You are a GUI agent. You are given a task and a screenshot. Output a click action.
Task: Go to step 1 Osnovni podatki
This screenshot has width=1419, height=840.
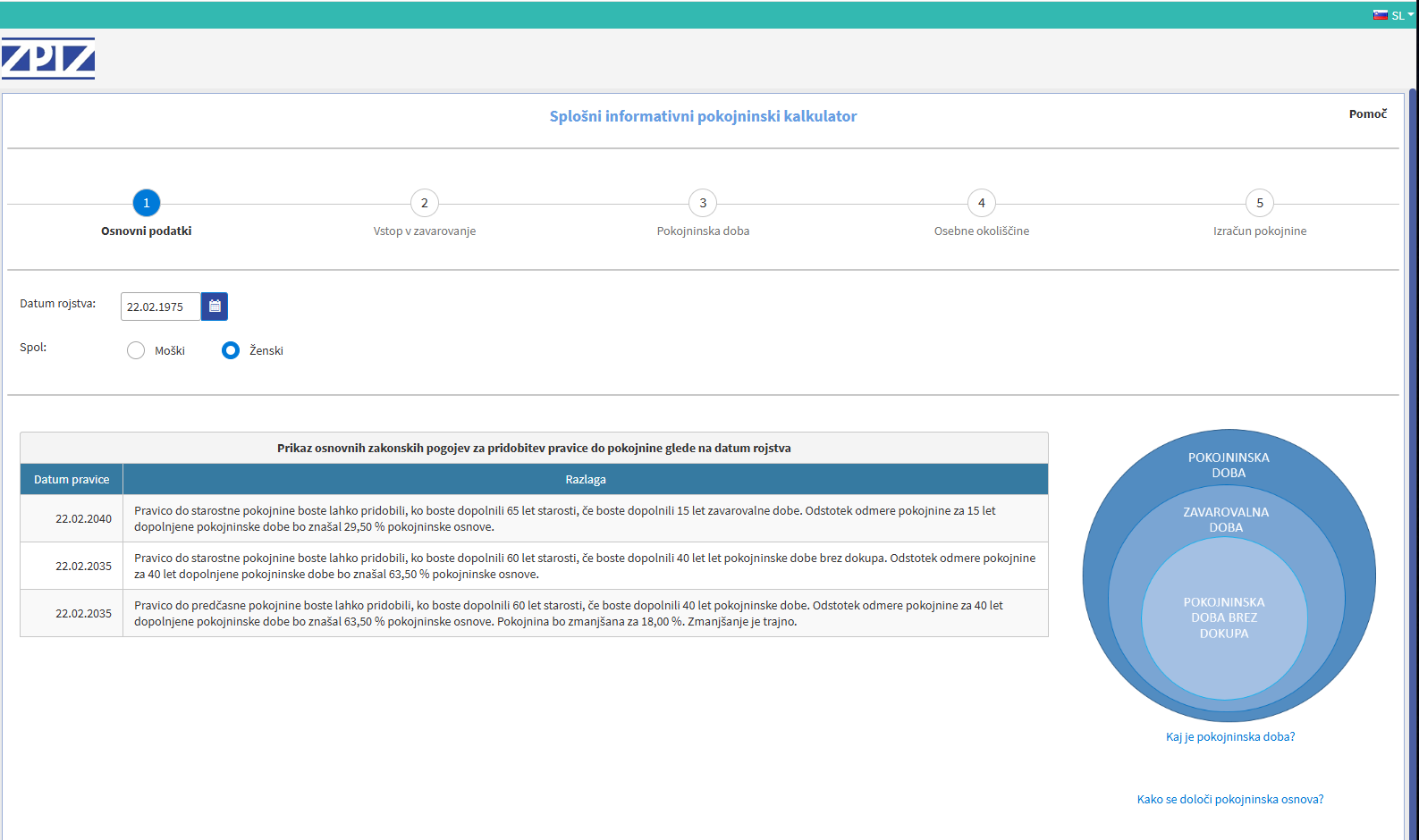coord(147,203)
